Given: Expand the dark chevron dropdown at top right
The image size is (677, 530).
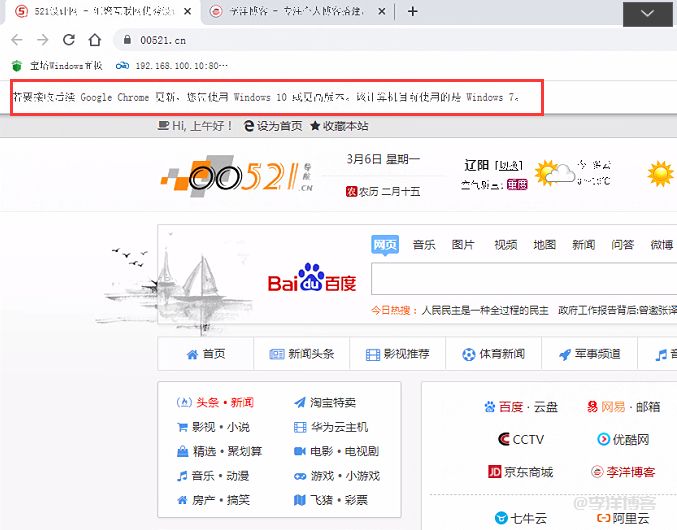Looking at the screenshot, I should point(649,13).
